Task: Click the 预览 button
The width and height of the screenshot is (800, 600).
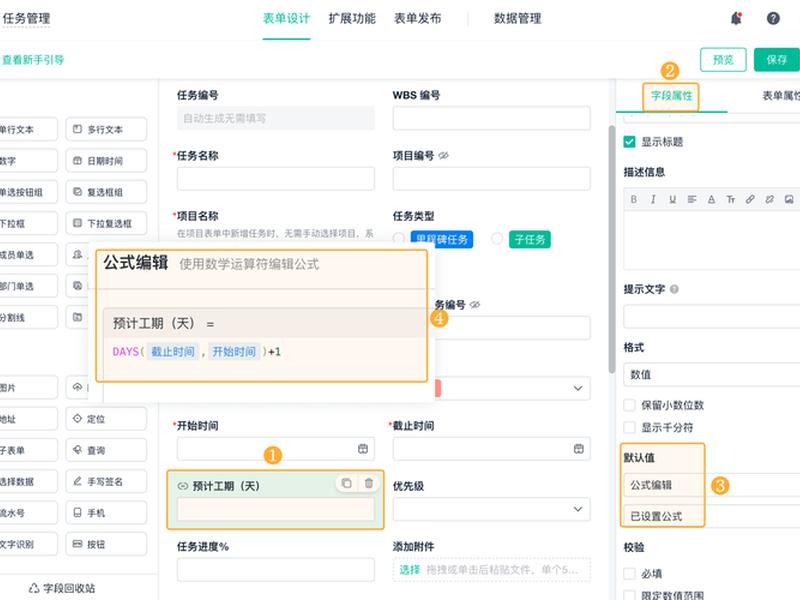Action: coord(723,60)
